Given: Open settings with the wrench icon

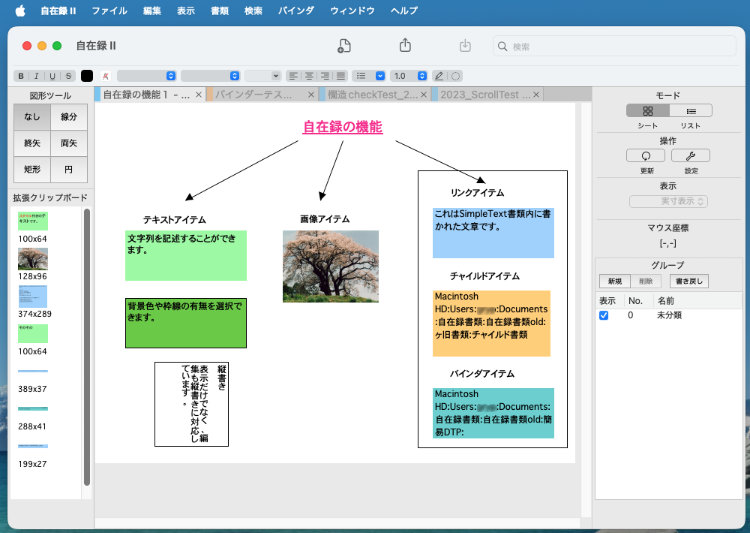Looking at the screenshot, I should coord(691,156).
